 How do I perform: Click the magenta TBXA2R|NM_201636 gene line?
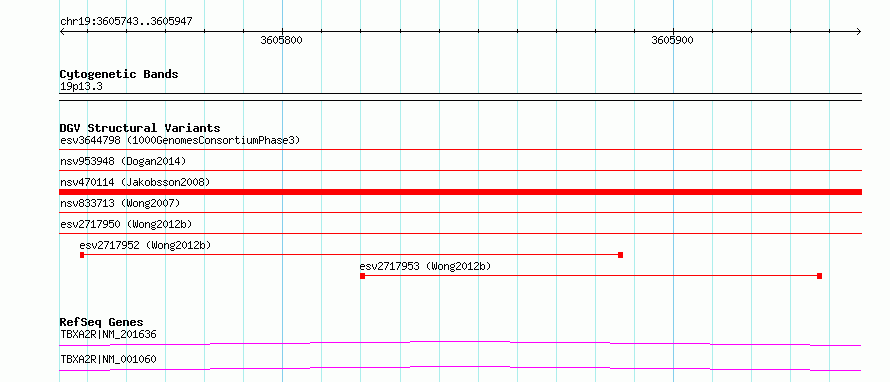pos(461,343)
